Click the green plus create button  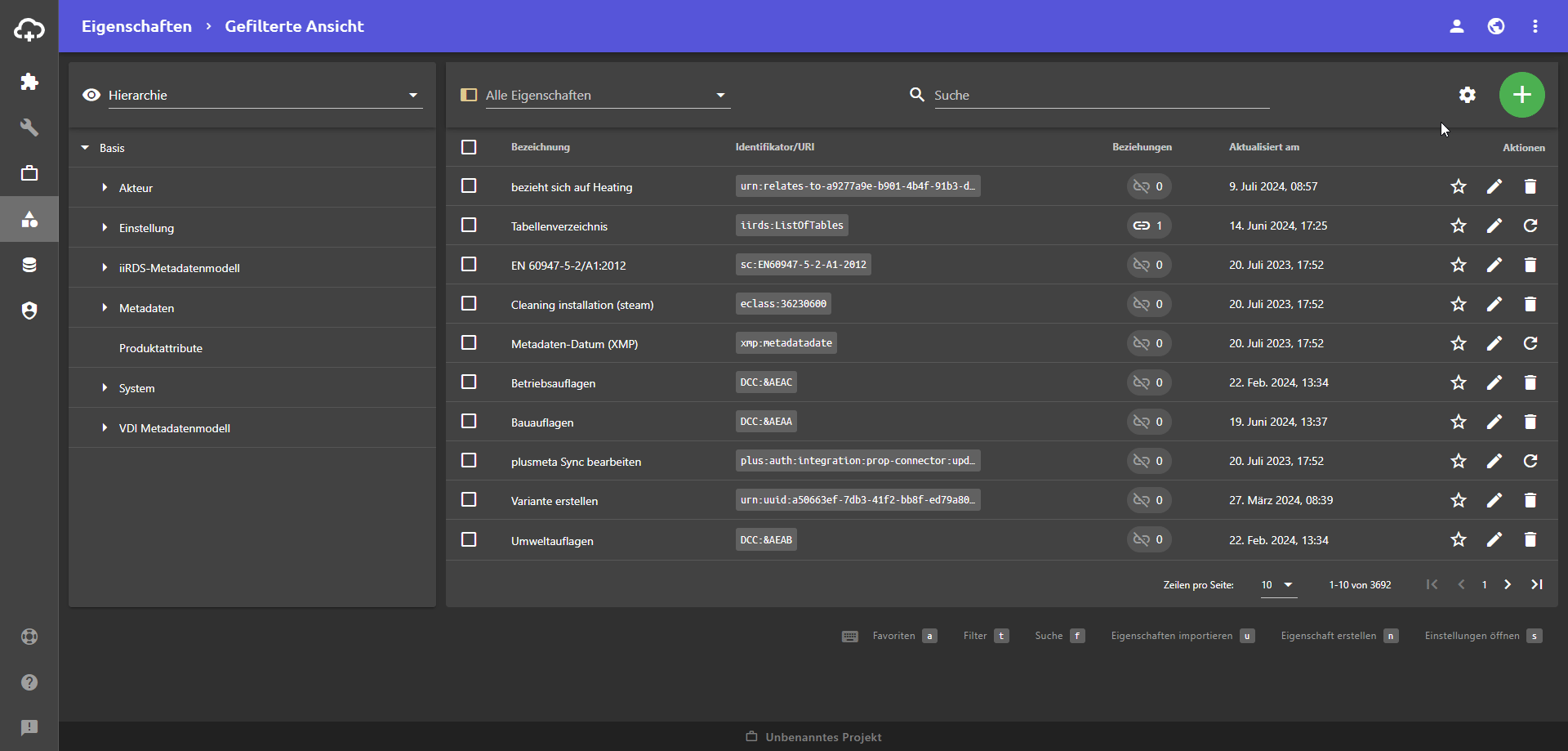click(x=1521, y=95)
